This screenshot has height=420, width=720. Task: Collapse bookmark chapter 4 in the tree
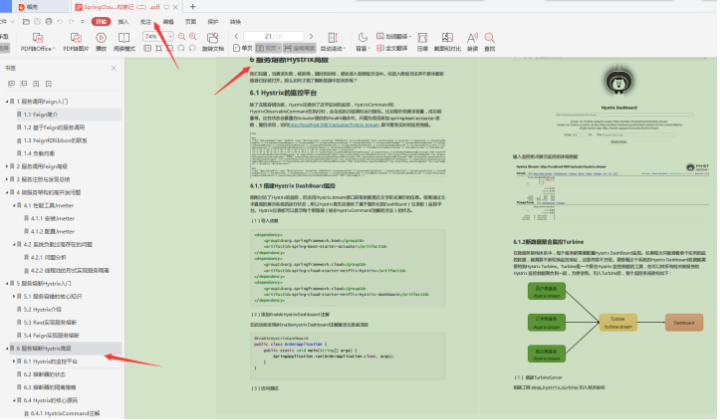7,192
